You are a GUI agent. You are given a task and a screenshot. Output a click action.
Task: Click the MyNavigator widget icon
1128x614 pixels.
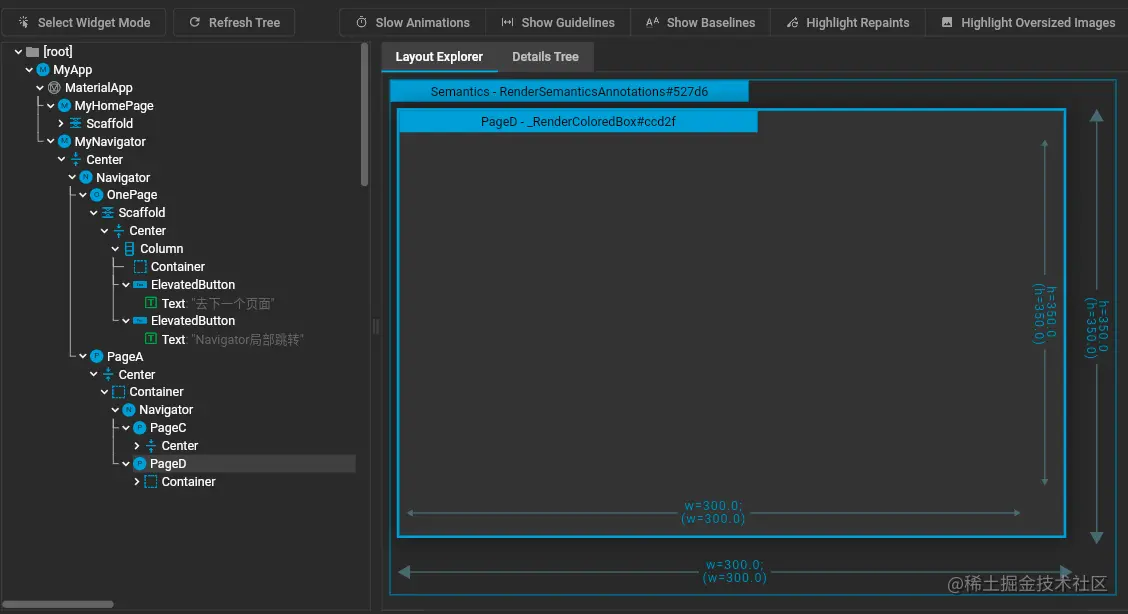pos(65,142)
